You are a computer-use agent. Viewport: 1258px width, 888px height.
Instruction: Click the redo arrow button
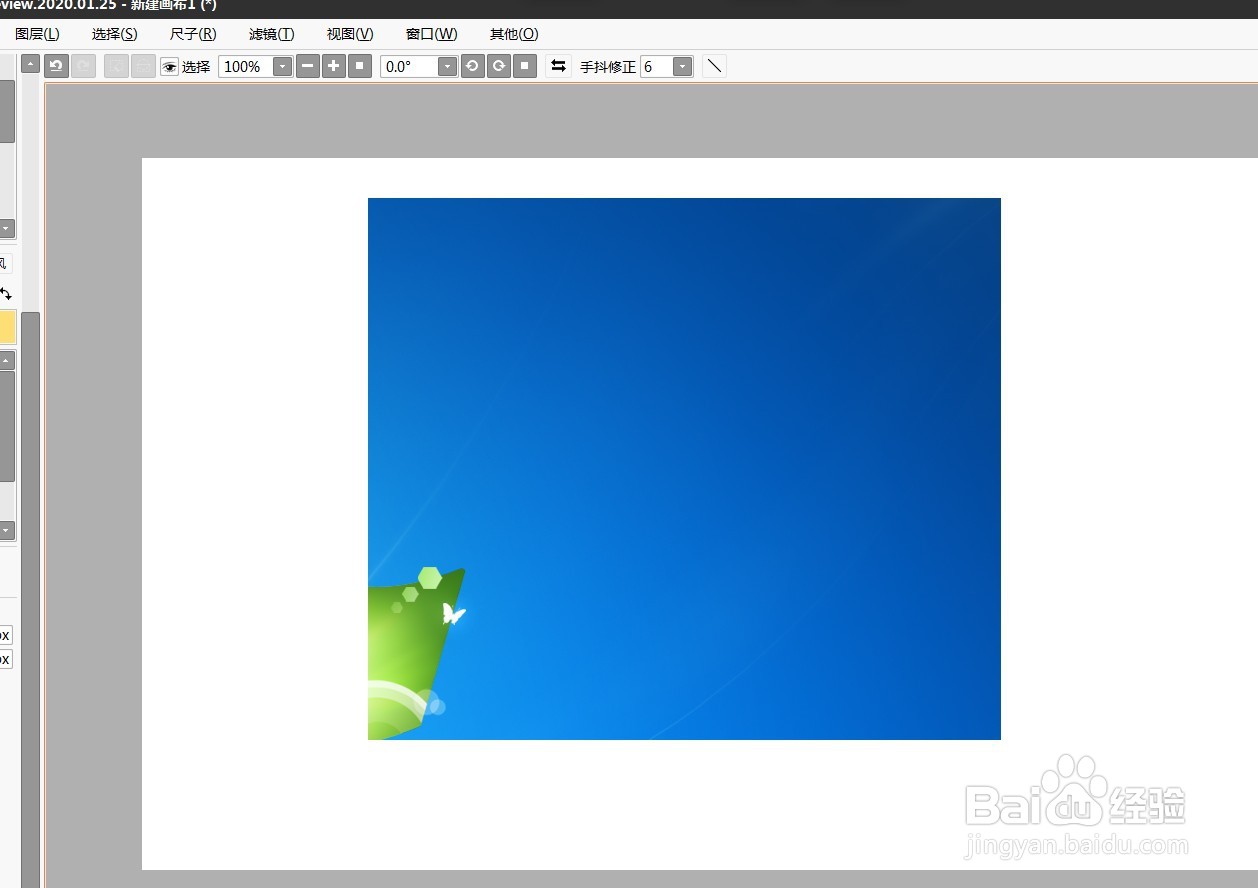[84, 66]
